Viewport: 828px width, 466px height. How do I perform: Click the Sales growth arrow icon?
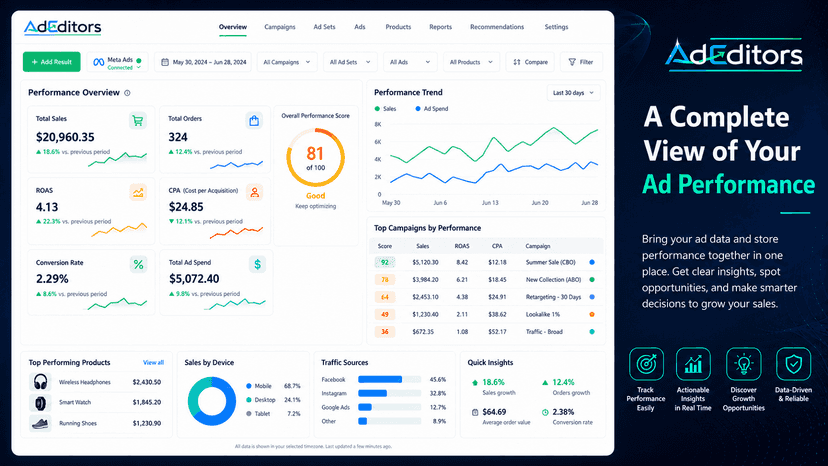(475, 383)
